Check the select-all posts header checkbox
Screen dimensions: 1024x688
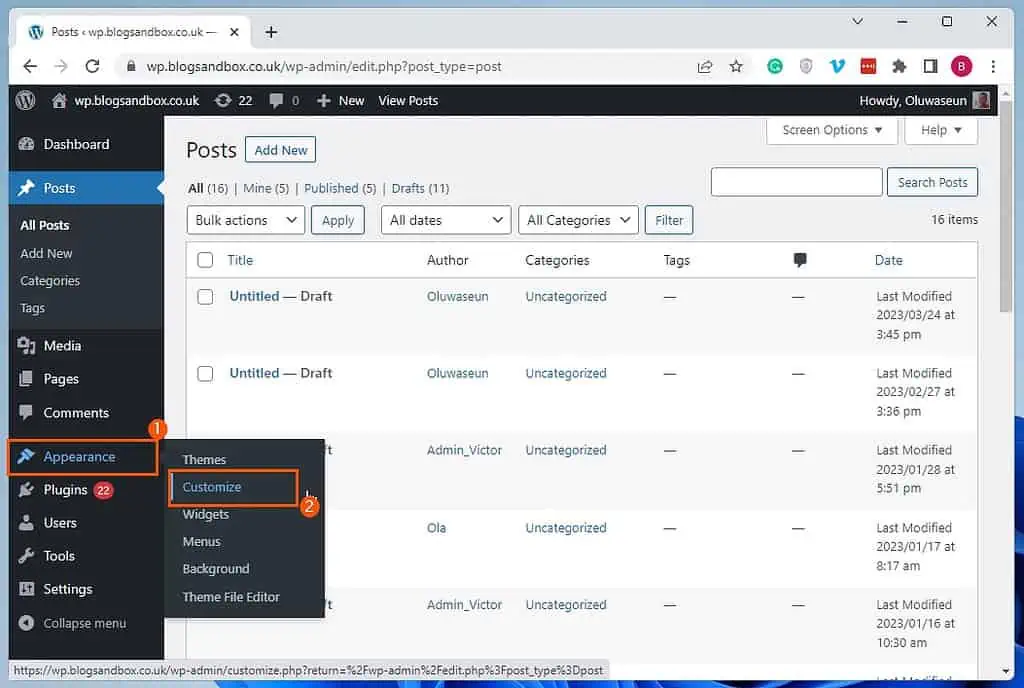(204, 260)
